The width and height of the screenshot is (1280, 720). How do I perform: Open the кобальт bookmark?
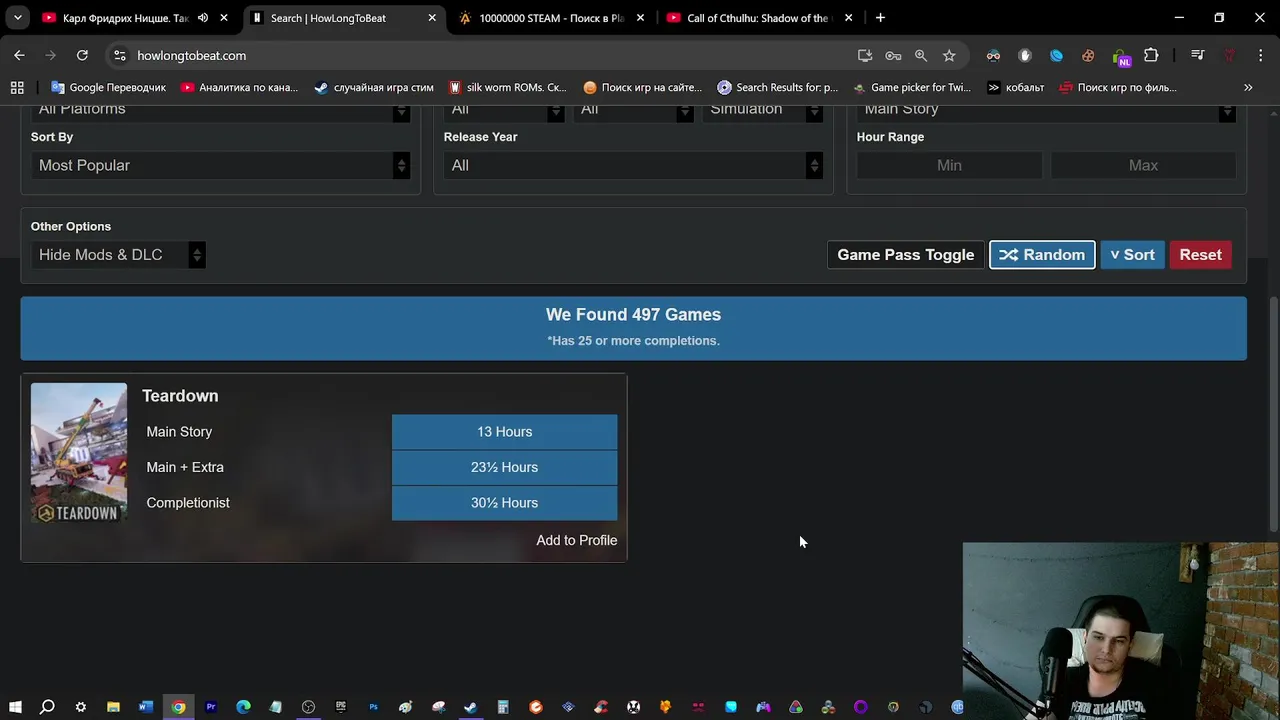(1015, 87)
